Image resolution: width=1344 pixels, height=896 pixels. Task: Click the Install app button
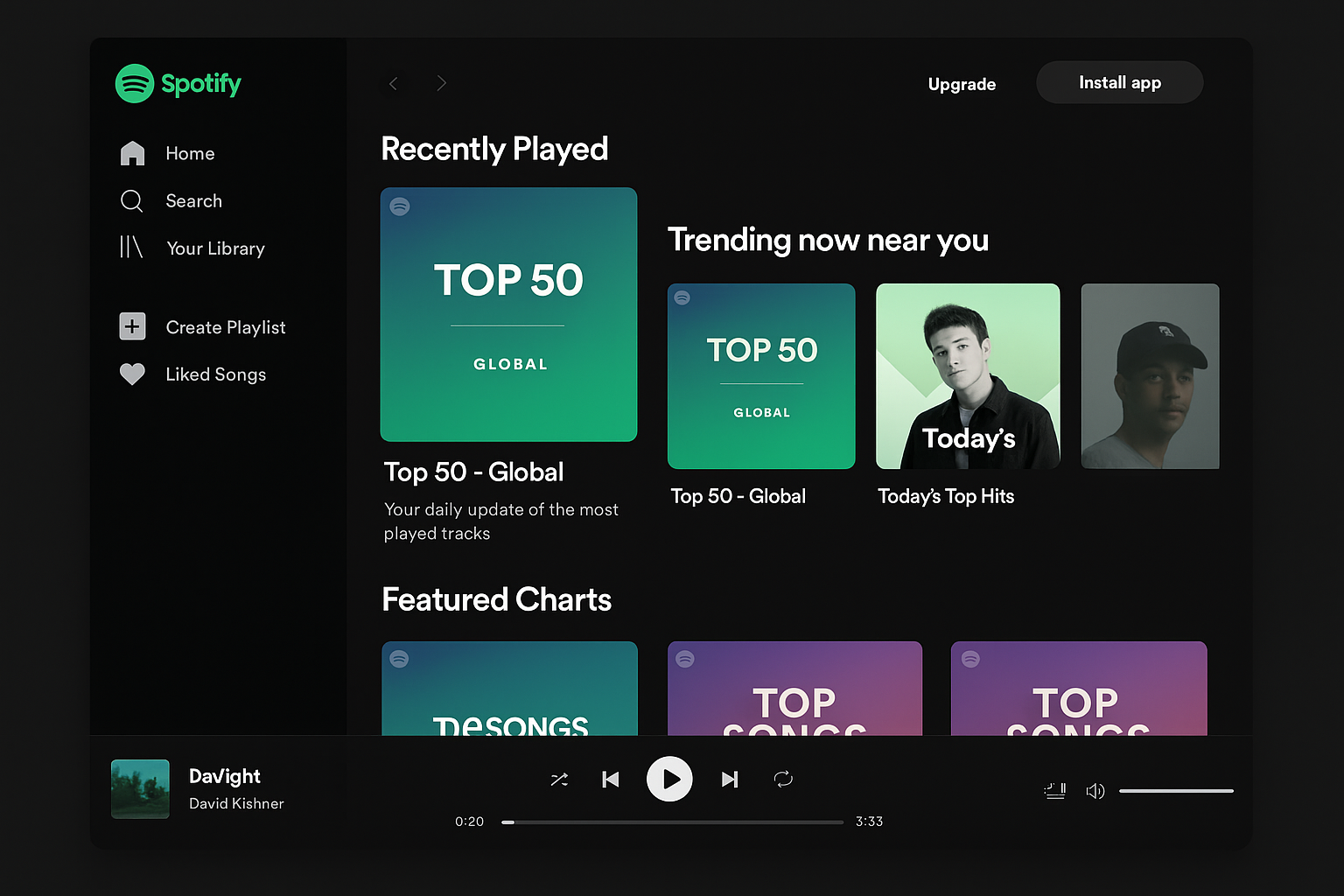point(1120,82)
